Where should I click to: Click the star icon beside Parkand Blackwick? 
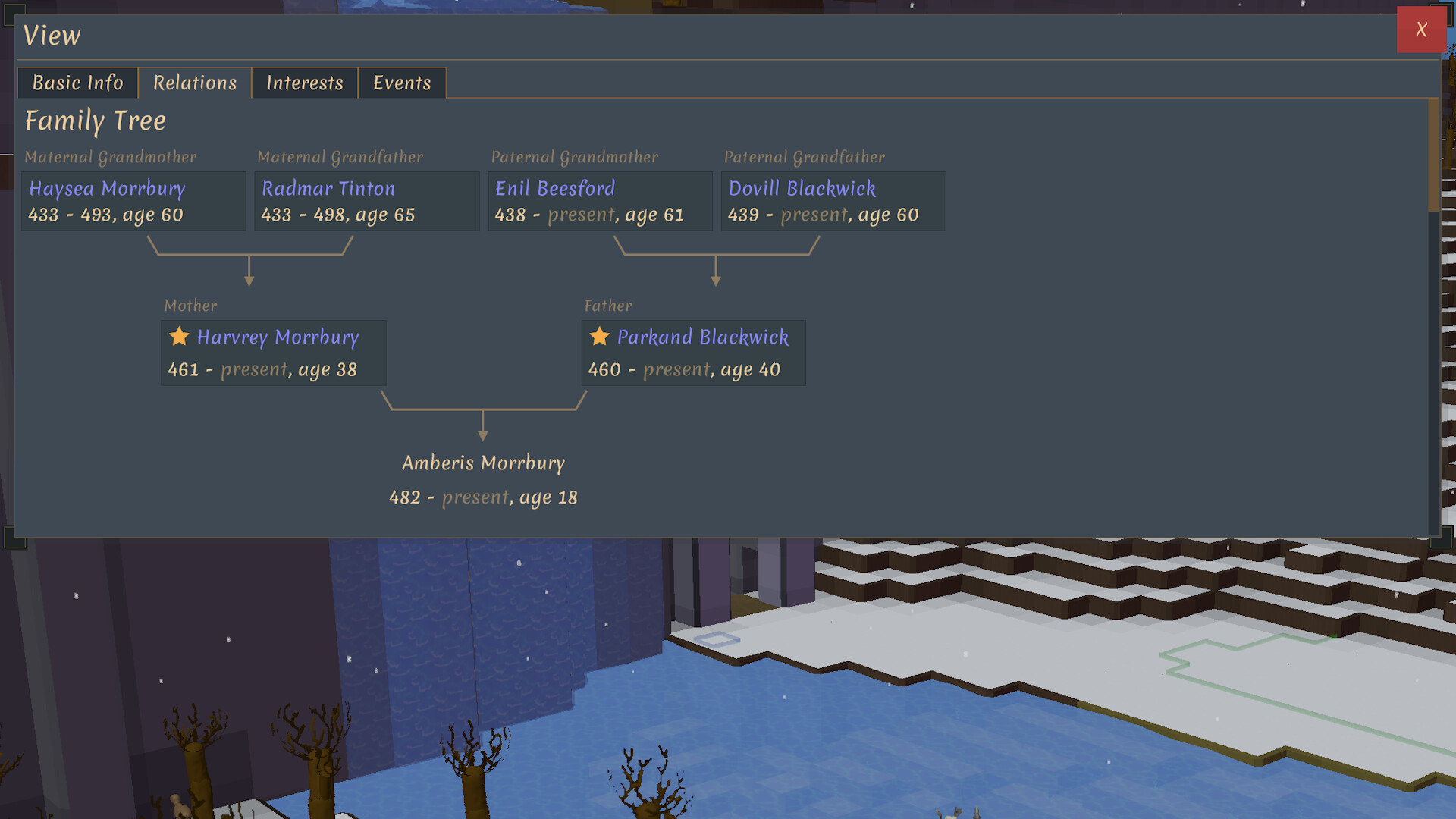click(x=600, y=336)
